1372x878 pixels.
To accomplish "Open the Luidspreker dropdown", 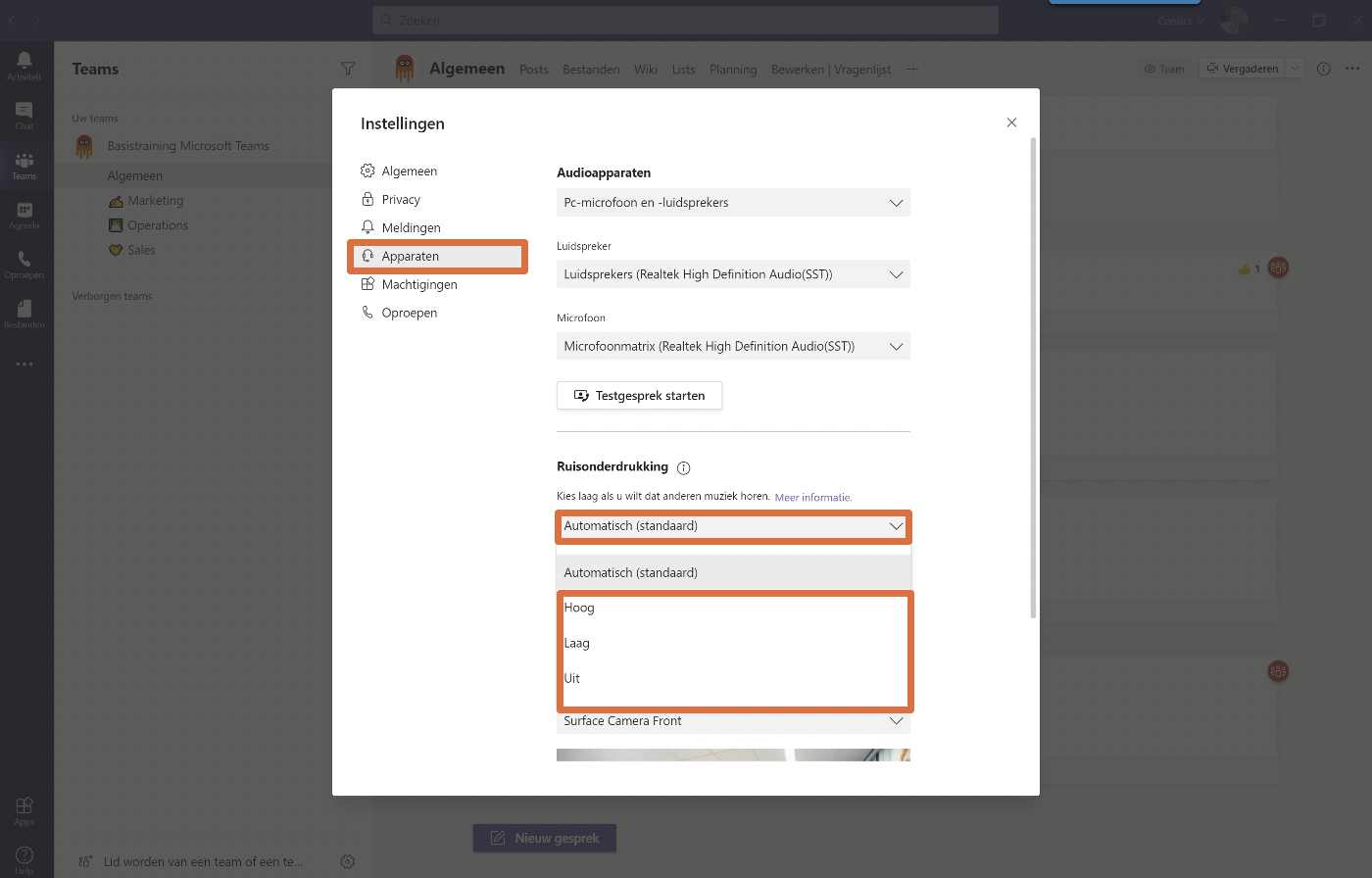I will (733, 274).
